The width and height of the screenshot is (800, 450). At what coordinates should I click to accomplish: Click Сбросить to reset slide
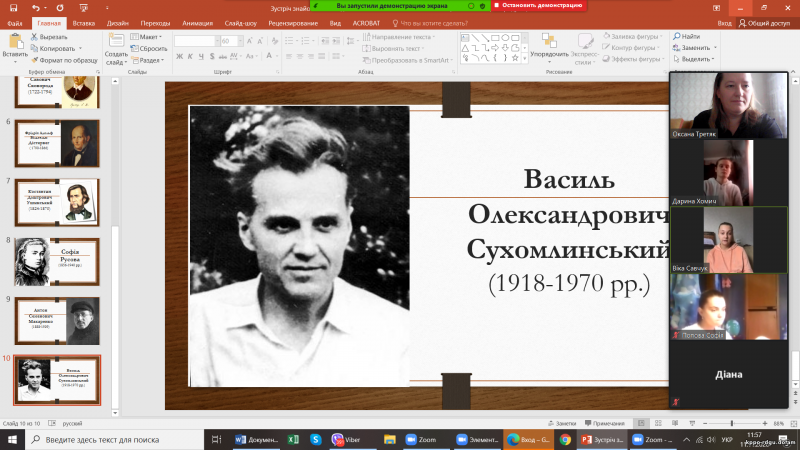149,48
